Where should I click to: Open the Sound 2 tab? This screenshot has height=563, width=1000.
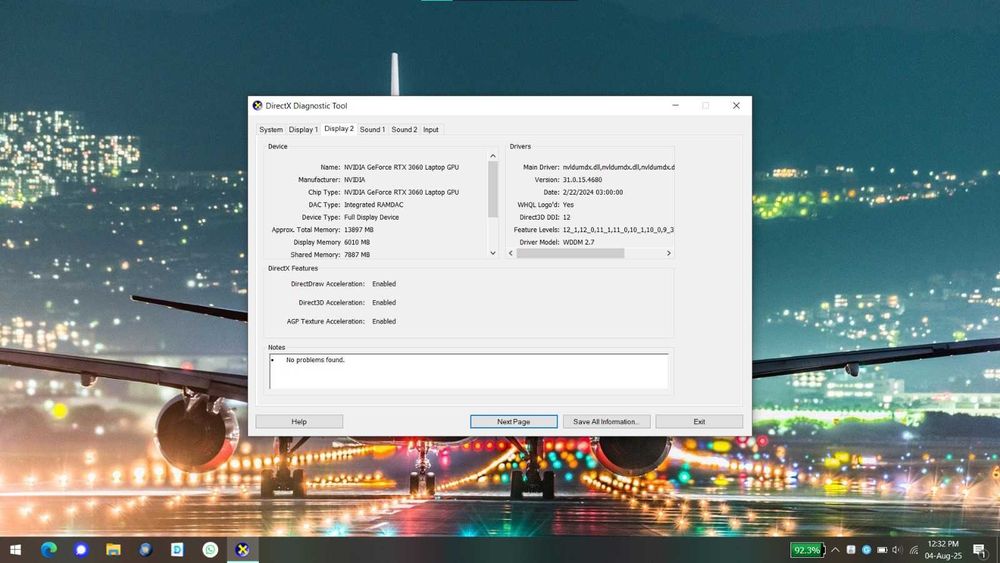[404, 129]
